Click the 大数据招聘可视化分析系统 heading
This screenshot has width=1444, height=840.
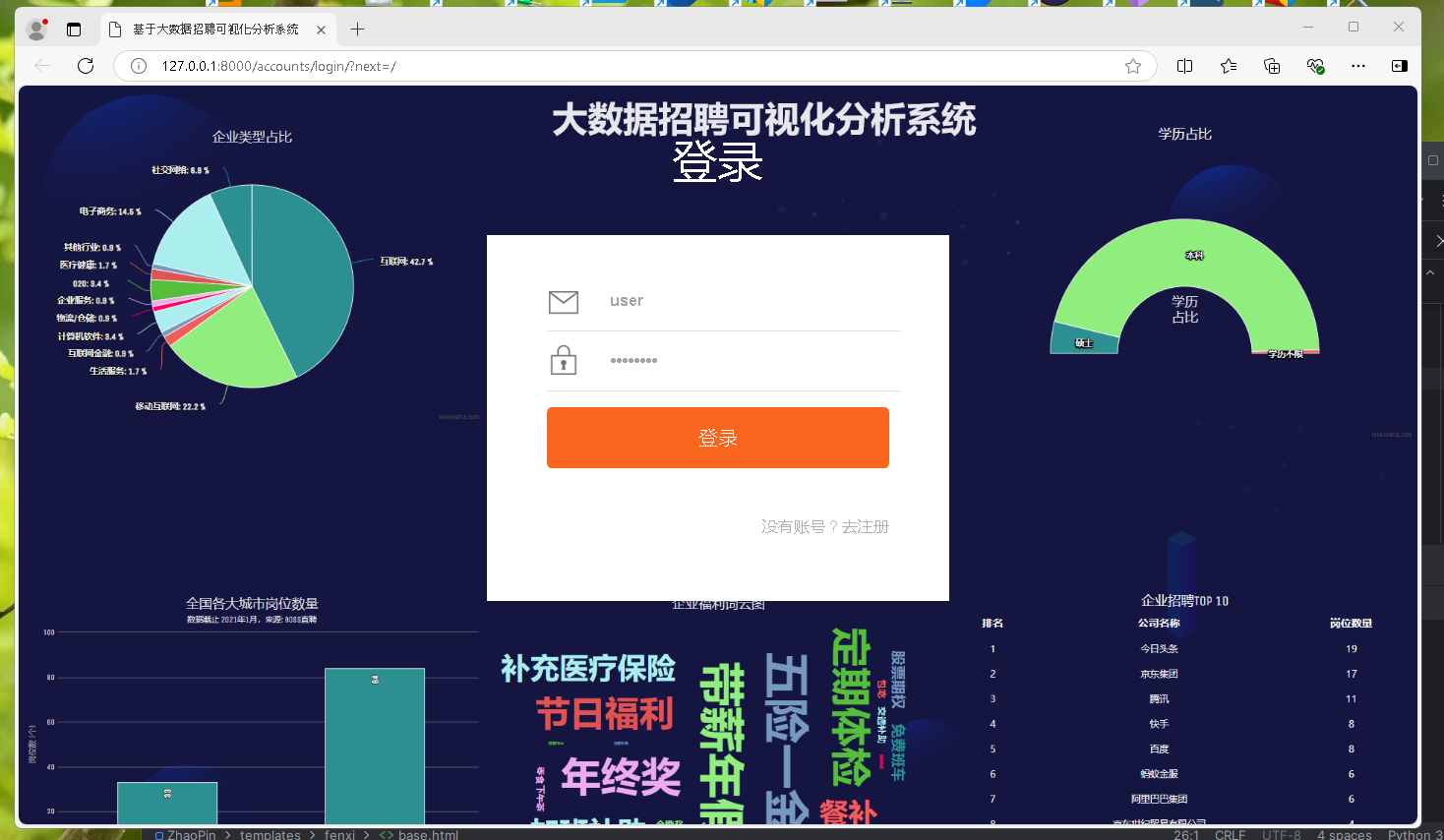(x=764, y=120)
